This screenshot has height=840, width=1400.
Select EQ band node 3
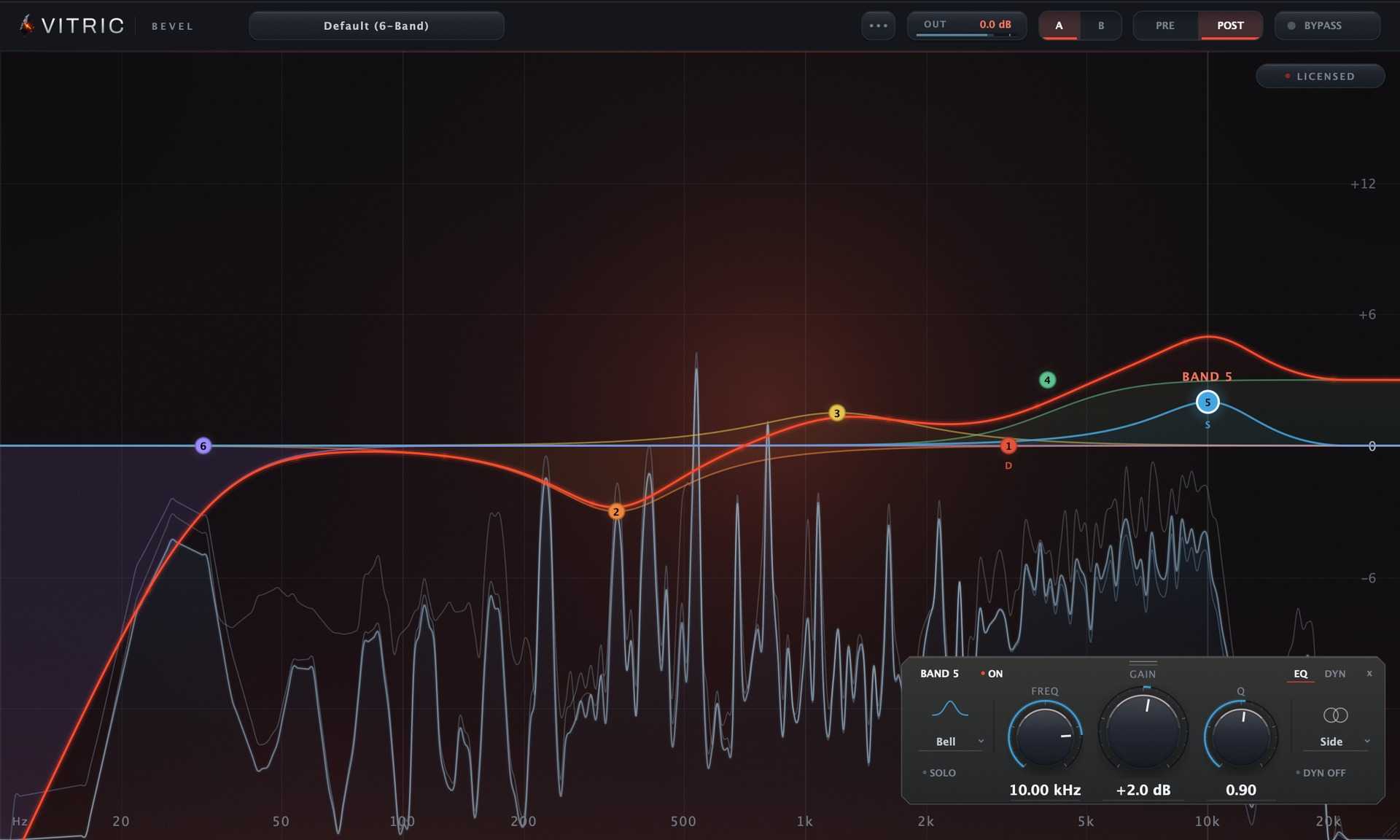coord(837,413)
